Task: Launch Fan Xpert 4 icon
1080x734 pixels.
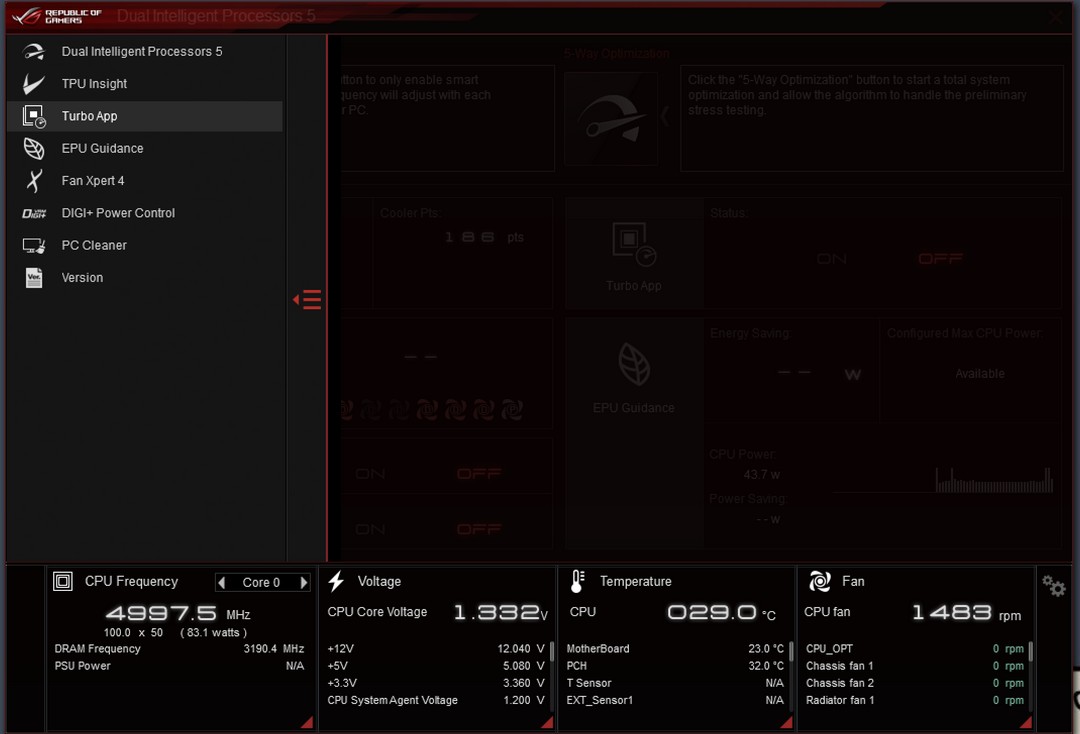Action: click(34, 181)
